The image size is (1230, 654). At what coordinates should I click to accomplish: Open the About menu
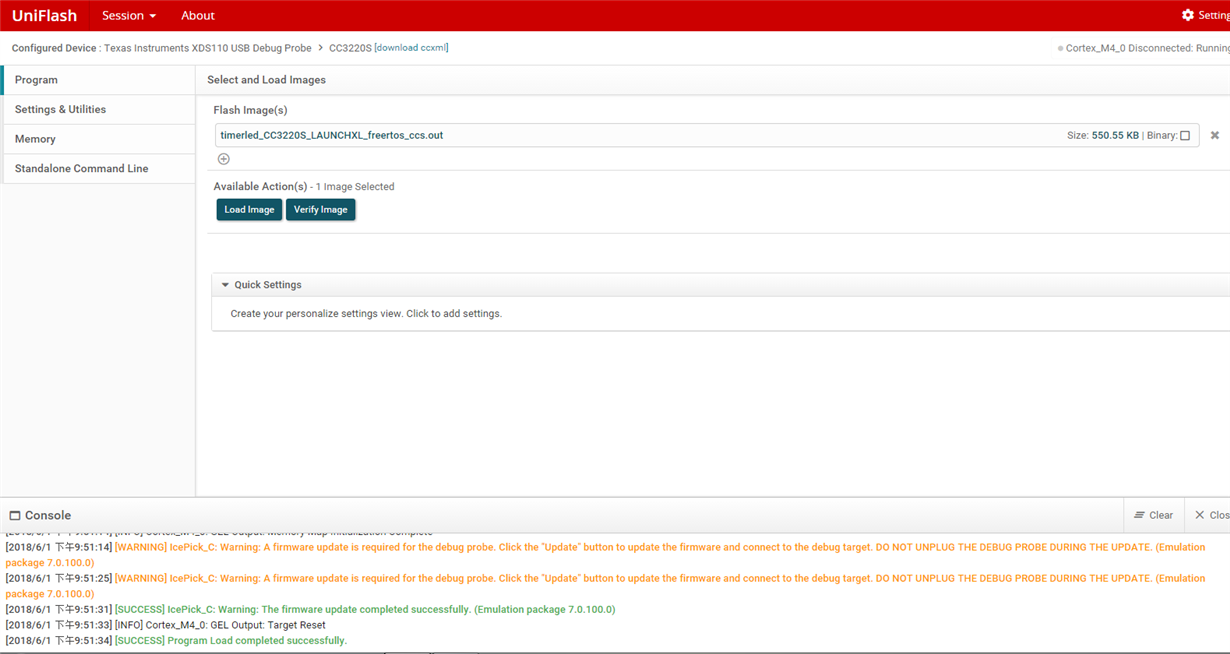pyautogui.click(x=197, y=15)
